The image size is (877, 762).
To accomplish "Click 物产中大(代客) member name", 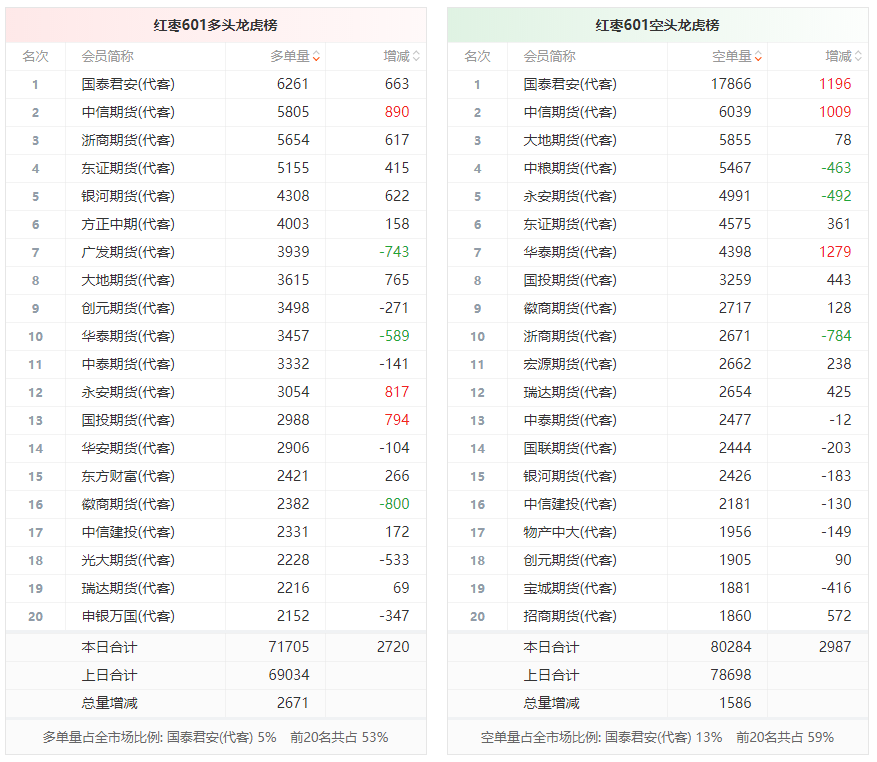I will [570, 532].
